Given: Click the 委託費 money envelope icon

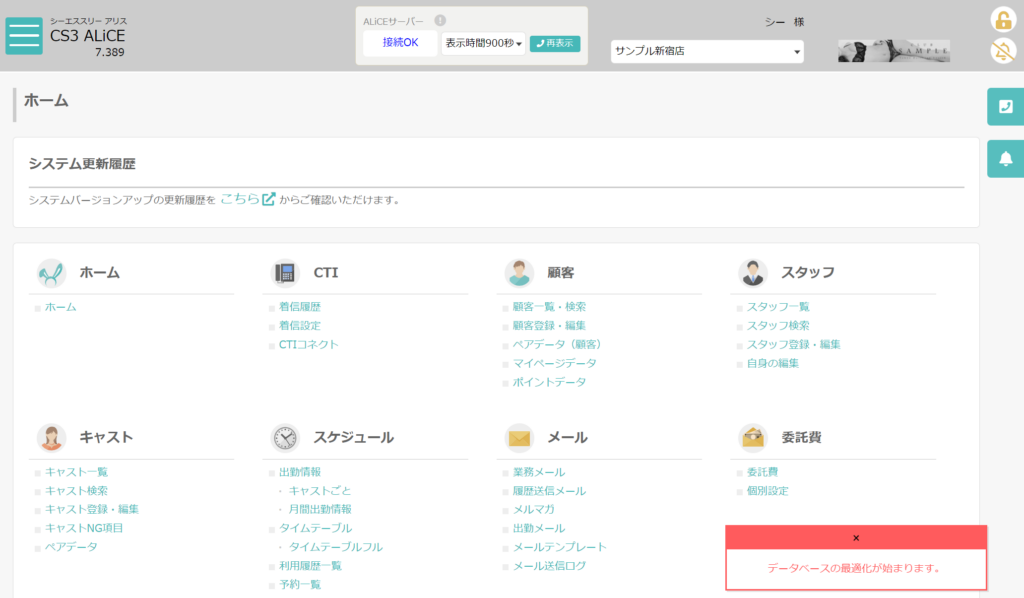Looking at the screenshot, I should [753, 437].
